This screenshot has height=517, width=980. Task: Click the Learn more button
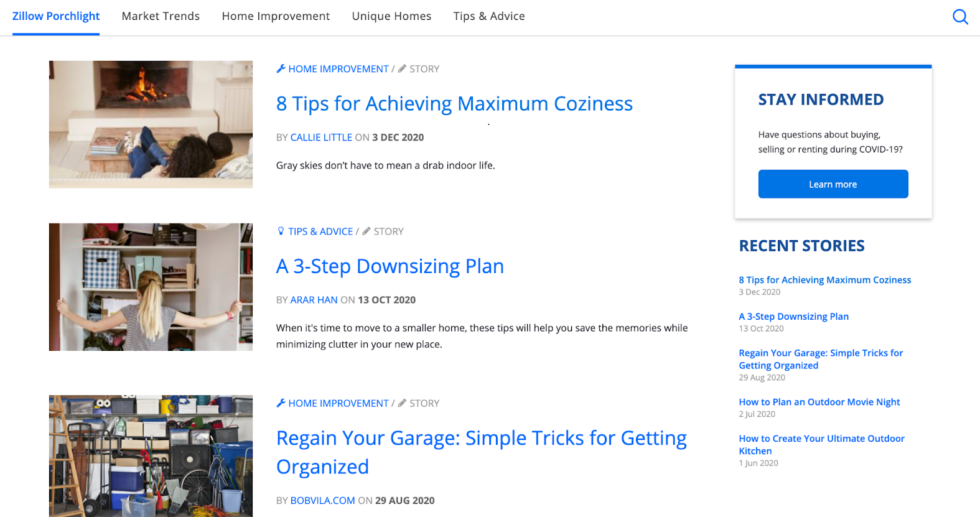(x=833, y=184)
